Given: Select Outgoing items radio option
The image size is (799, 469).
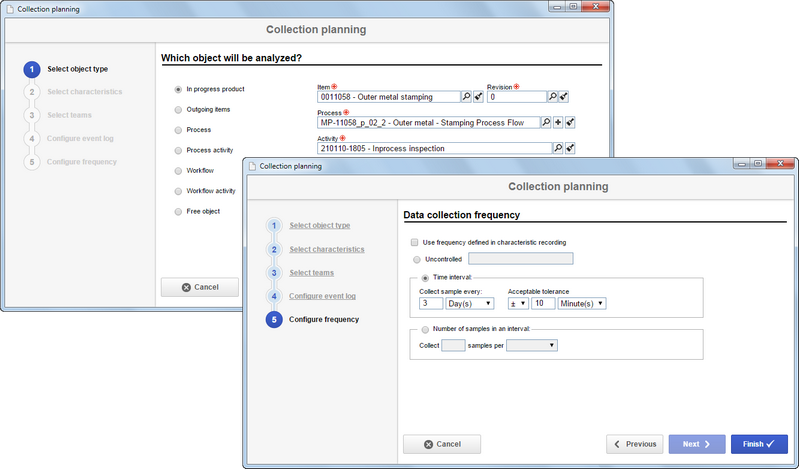Looking at the screenshot, I should pos(178,110).
